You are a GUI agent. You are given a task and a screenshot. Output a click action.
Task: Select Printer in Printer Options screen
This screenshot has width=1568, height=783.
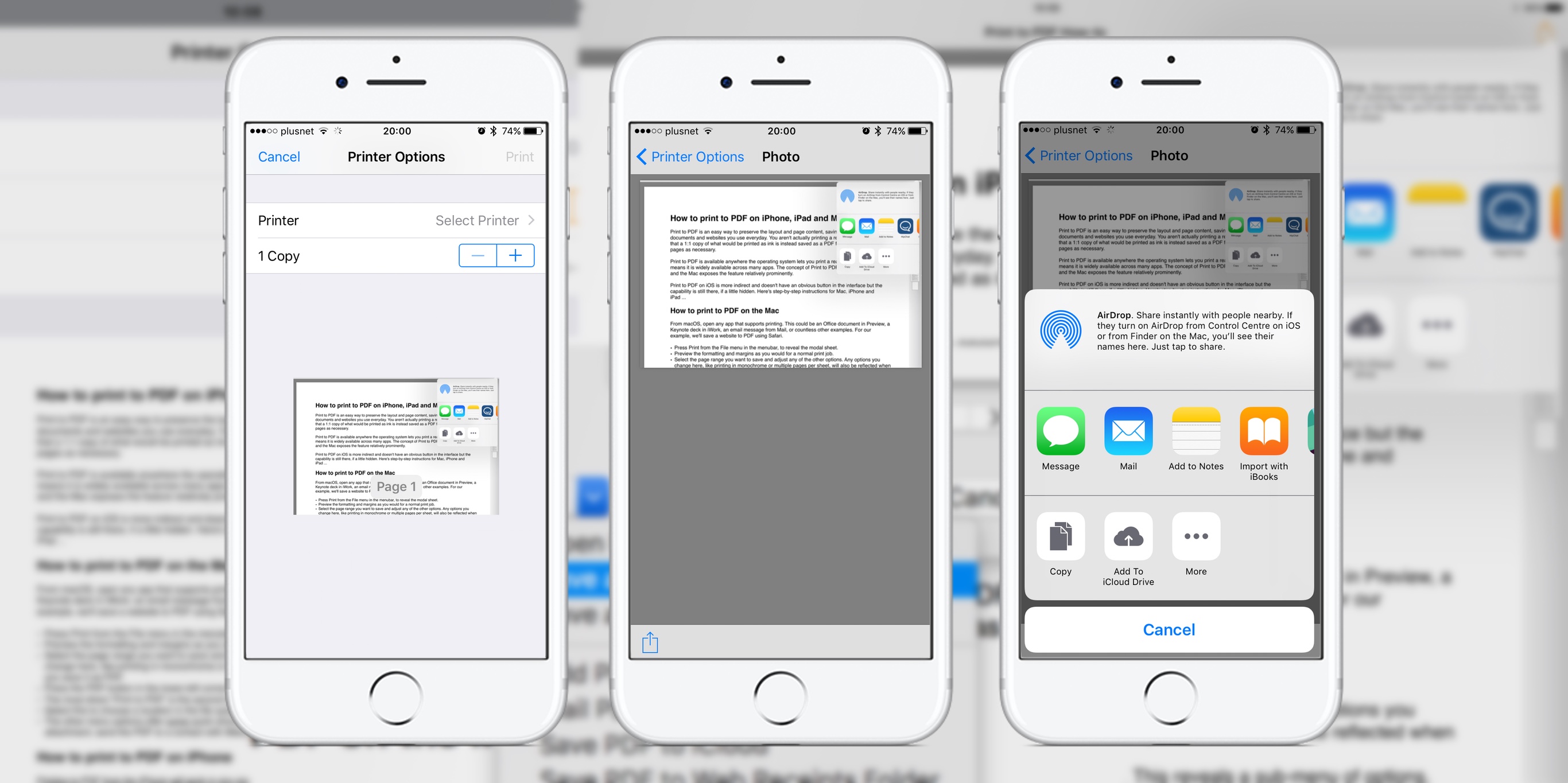tap(482, 221)
